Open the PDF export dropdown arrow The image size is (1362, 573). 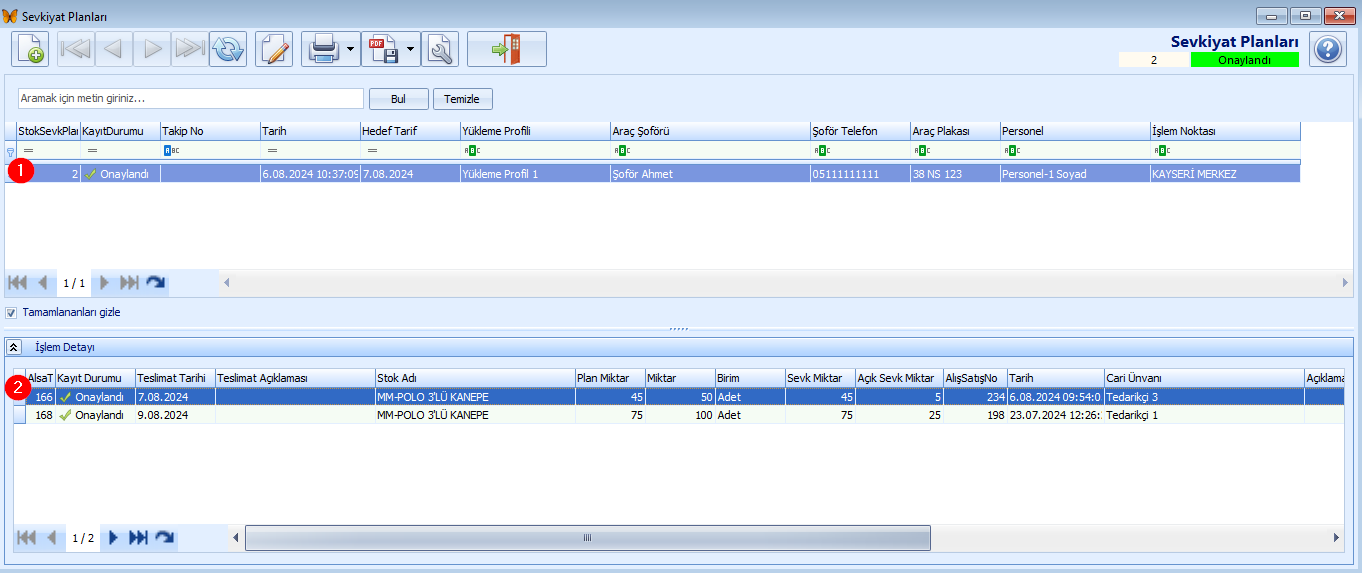[411, 49]
